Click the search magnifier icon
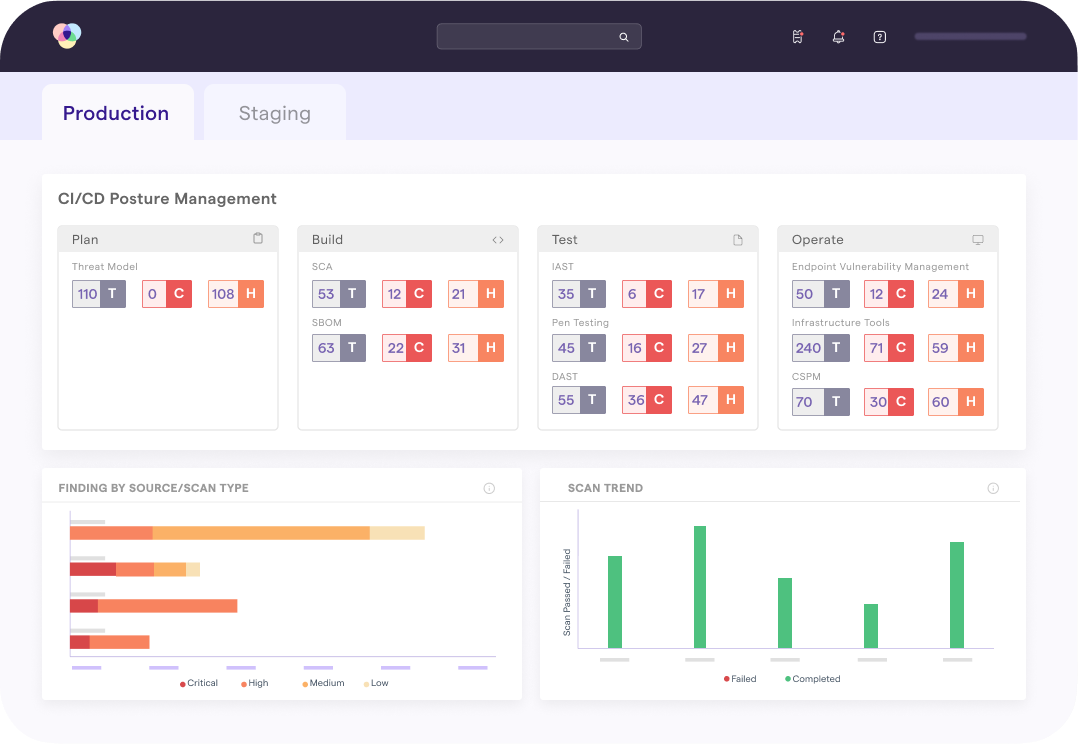 (624, 36)
